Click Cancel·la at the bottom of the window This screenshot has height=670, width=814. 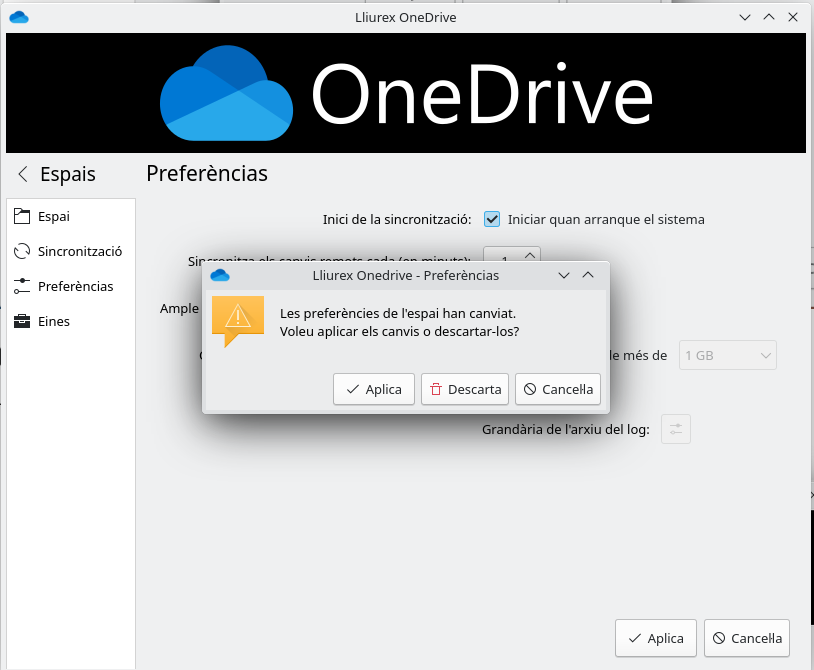click(x=747, y=638)
